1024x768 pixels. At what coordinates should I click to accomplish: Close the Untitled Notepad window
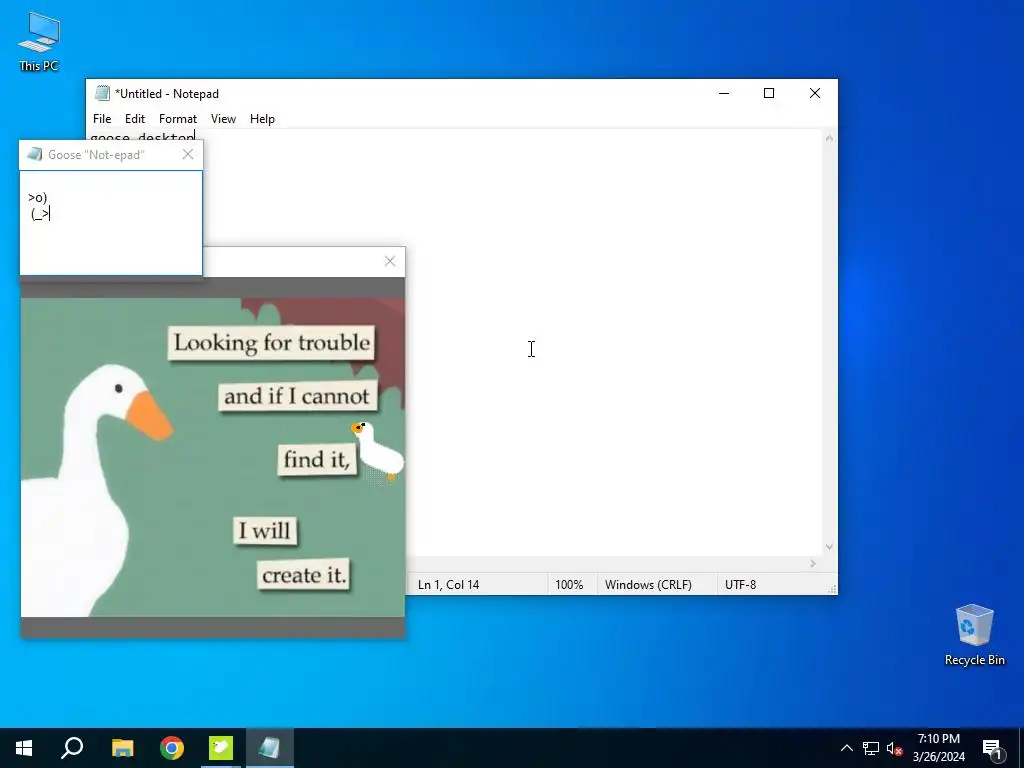pos(814,93)
